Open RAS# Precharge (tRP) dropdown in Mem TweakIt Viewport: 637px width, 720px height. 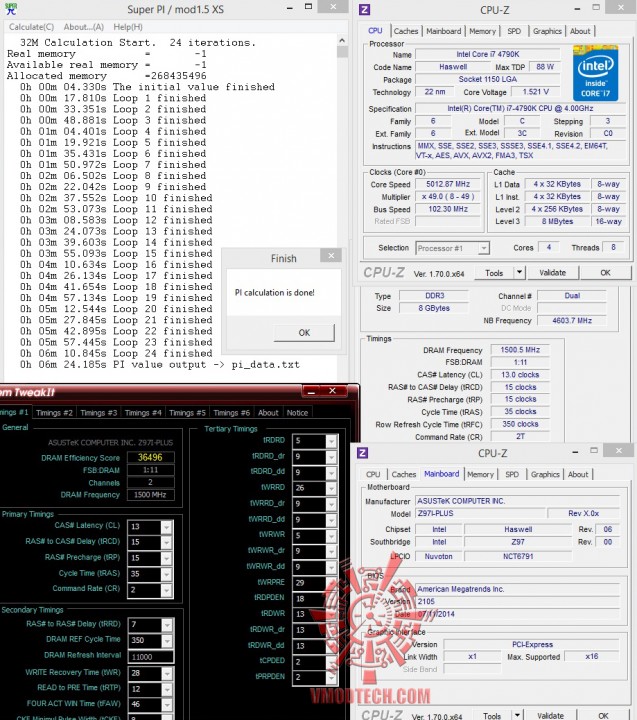[167, 558]
